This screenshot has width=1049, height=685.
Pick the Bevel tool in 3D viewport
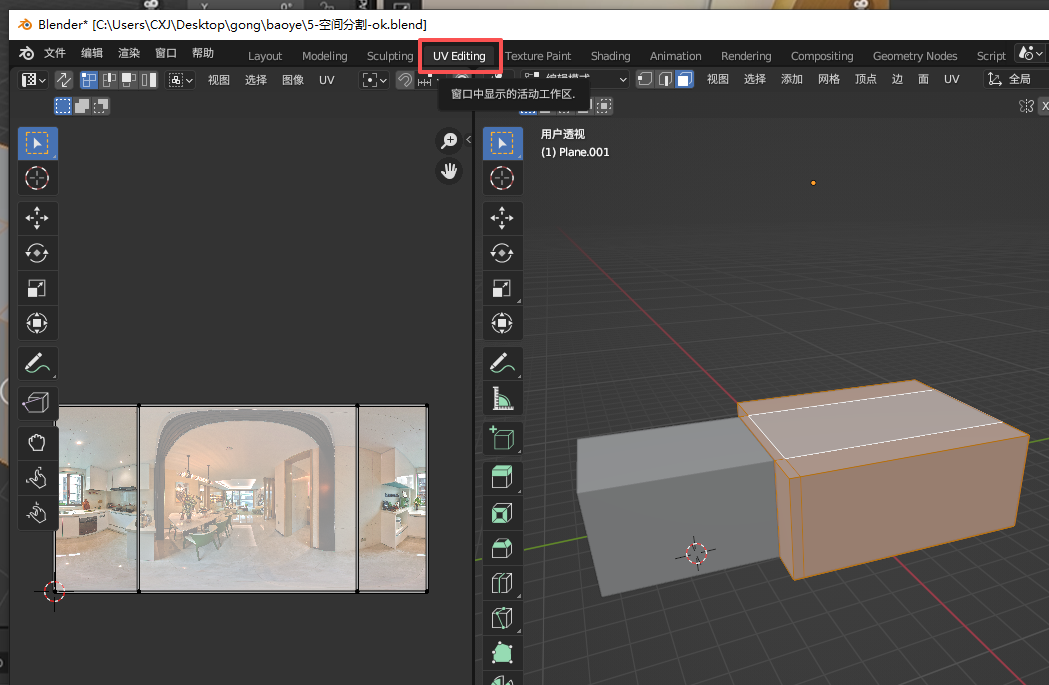(502, 547)
